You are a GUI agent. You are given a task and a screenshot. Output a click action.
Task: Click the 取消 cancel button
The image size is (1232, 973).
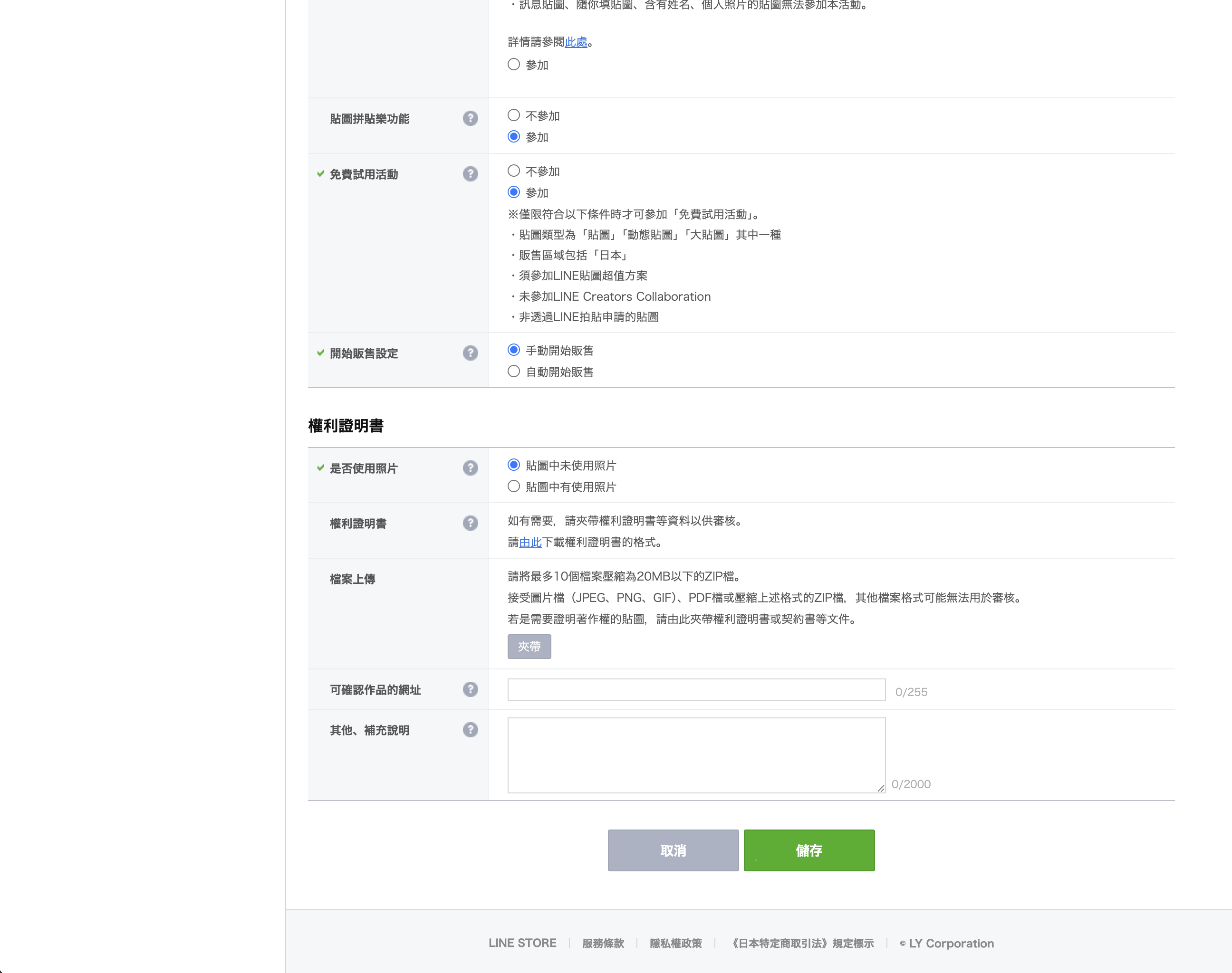[x=673, y=850]
